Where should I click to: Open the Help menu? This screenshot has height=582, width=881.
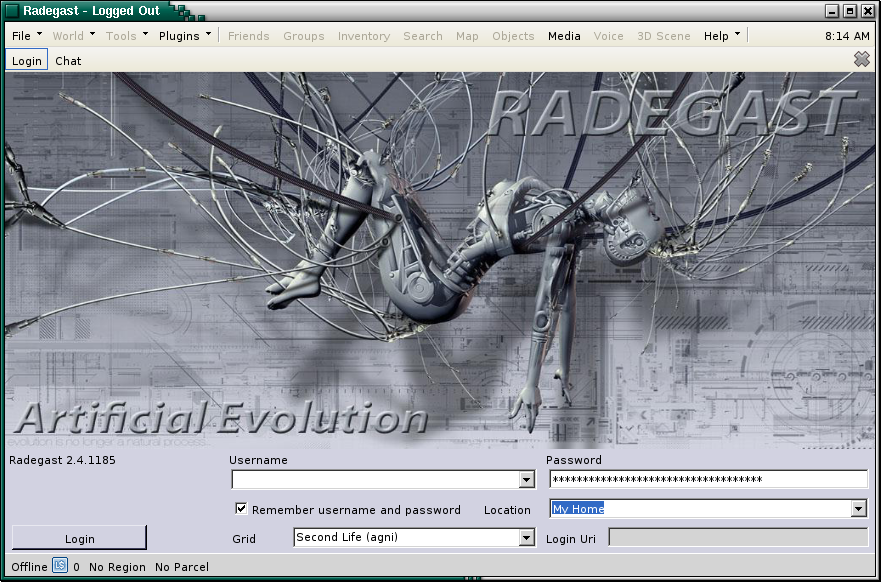(x=722, y=36)
